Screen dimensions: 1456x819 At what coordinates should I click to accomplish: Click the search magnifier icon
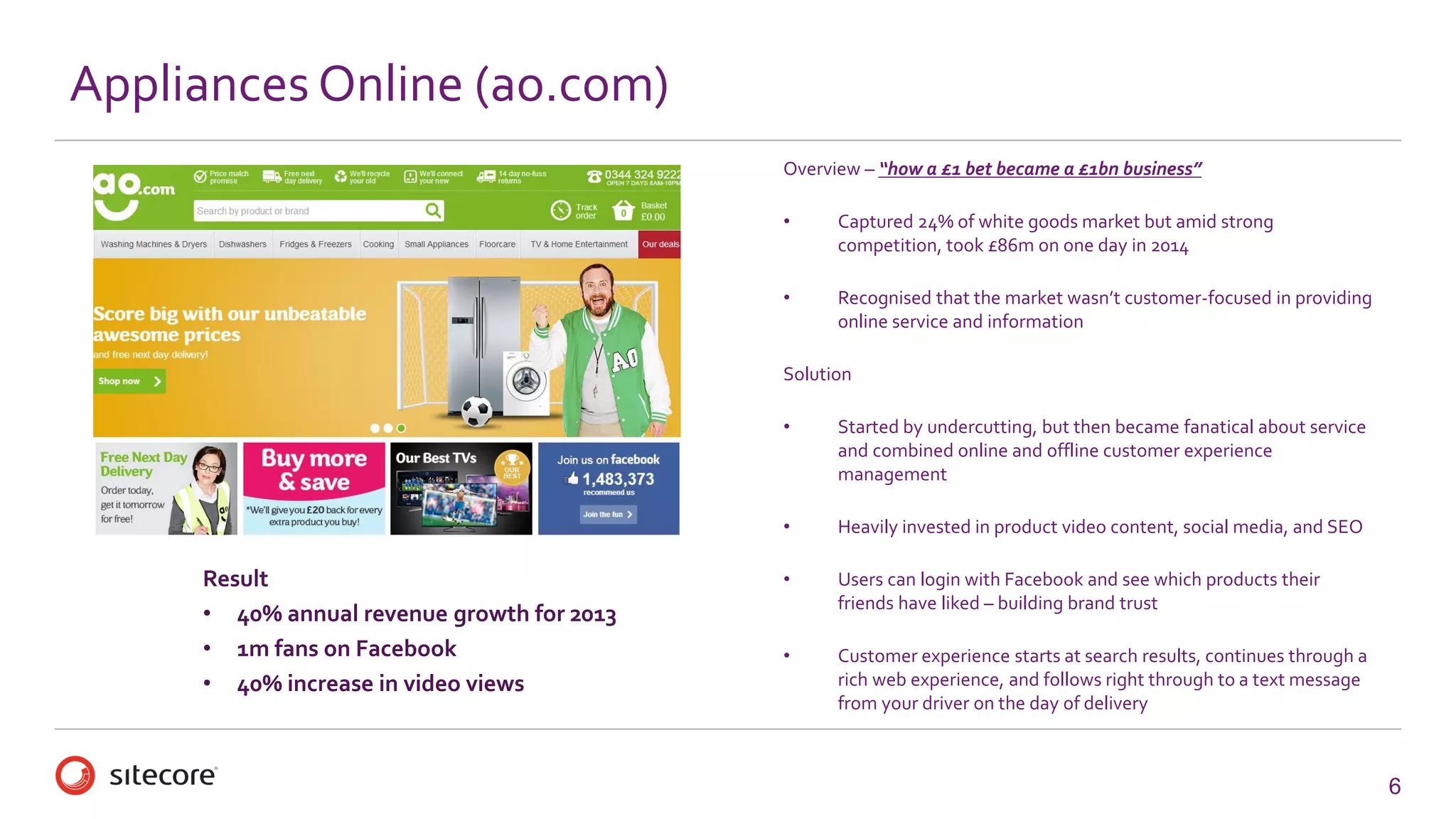pyautogui.click(x=433, y=210)
